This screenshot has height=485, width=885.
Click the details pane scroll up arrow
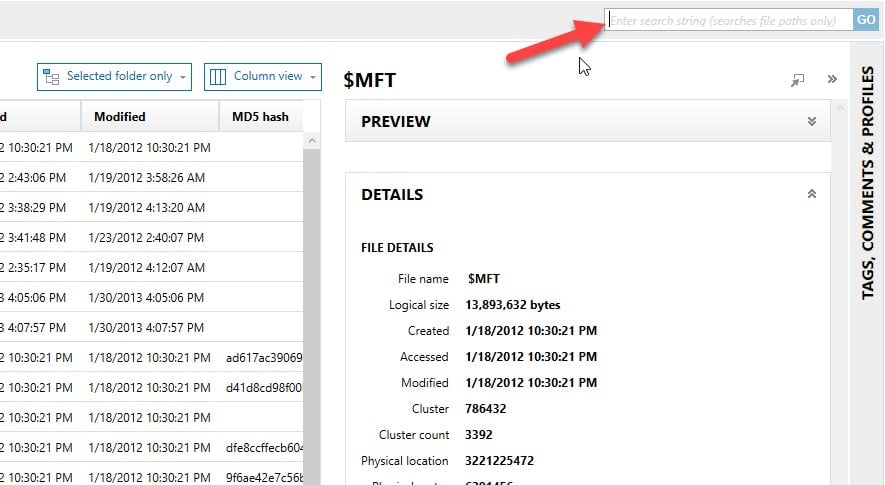[840, 107]
